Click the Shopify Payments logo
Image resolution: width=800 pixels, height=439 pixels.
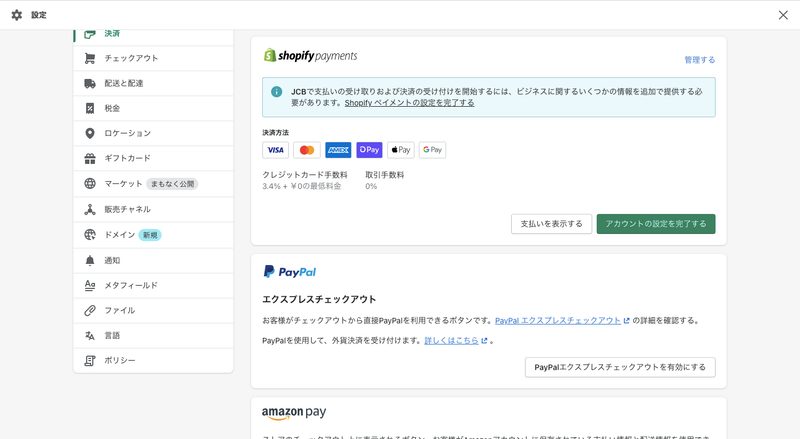coord(310,55)
